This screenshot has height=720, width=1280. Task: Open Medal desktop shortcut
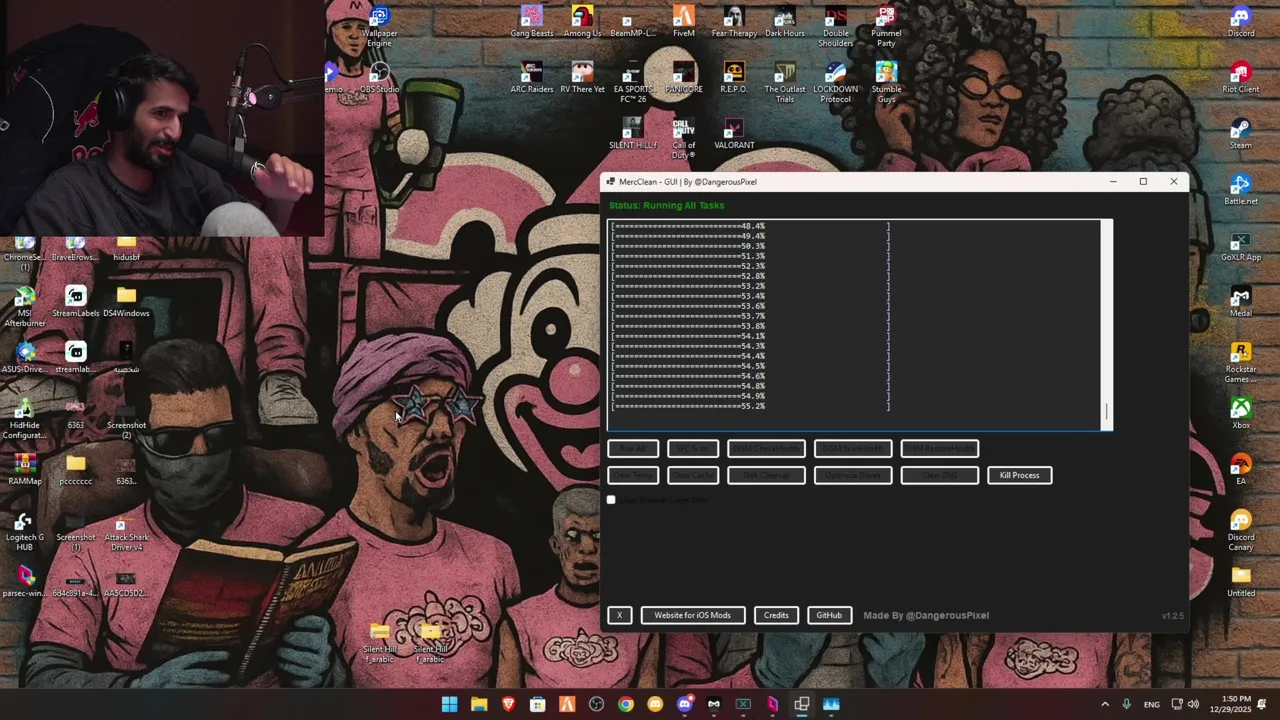coord(1241,302)
